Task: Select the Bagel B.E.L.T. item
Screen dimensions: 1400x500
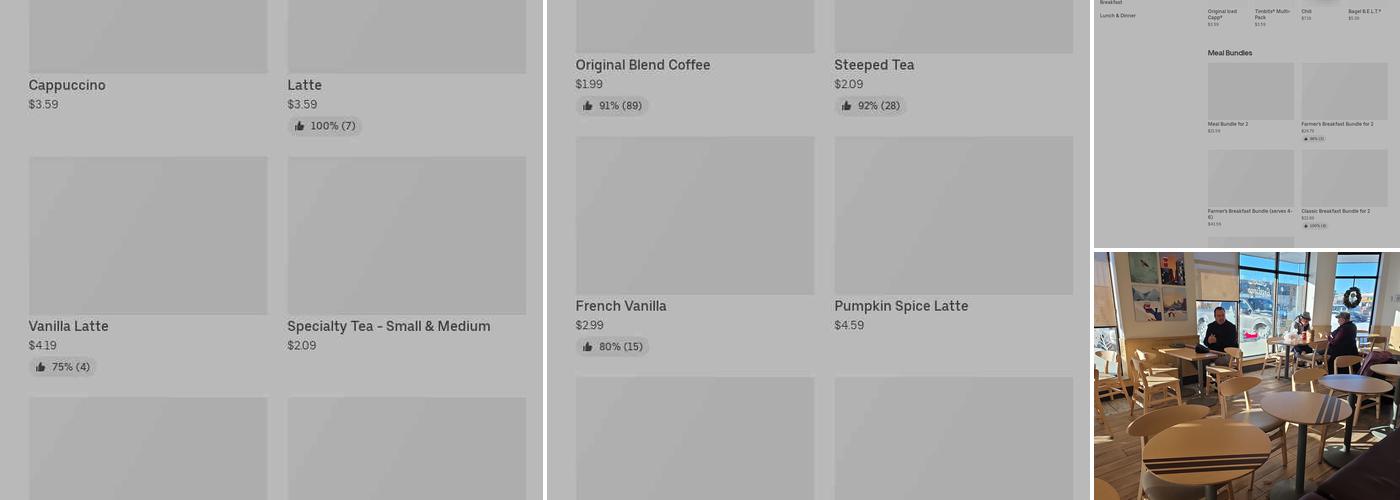Action: tap(1367, 12)
